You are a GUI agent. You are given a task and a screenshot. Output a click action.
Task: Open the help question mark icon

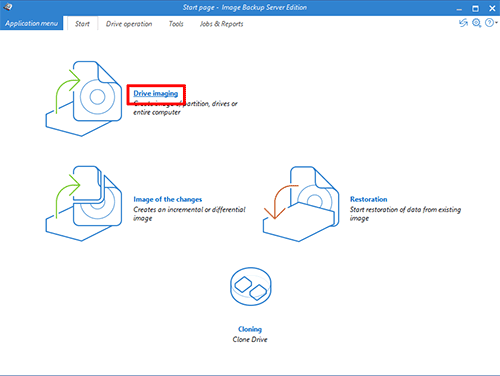point(489,23)
